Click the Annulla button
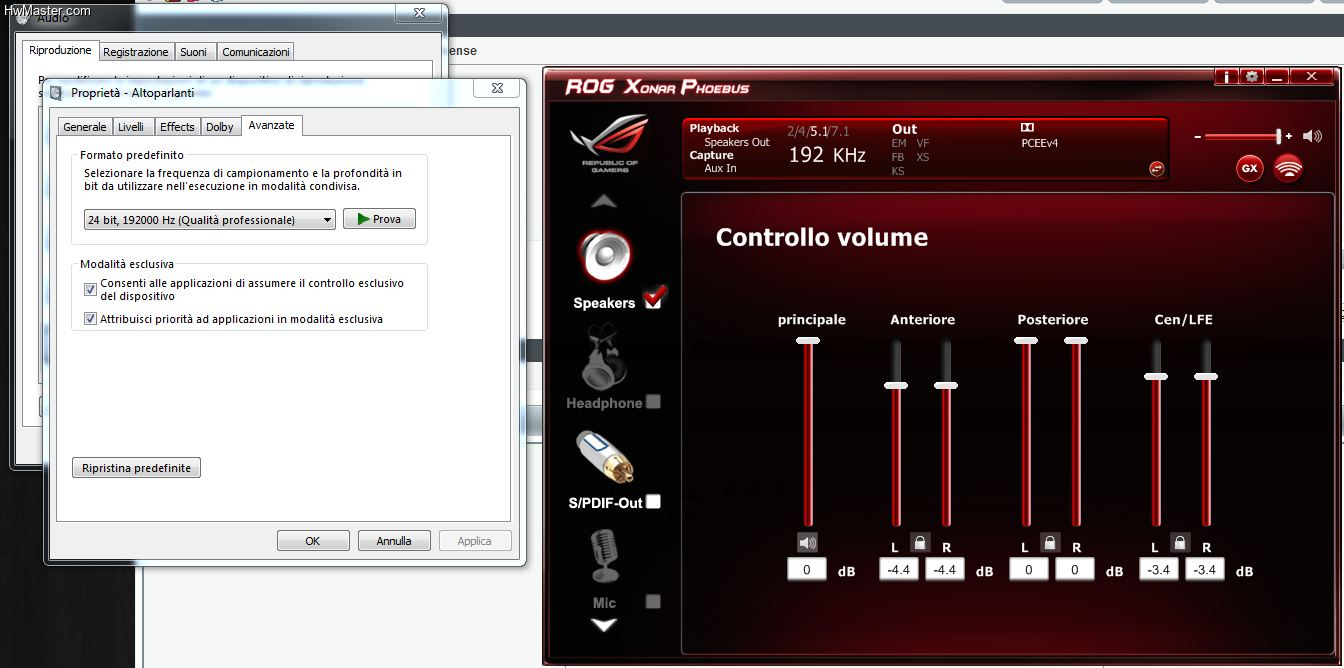This screenshot has width=1344, height=668. [394, 541]
